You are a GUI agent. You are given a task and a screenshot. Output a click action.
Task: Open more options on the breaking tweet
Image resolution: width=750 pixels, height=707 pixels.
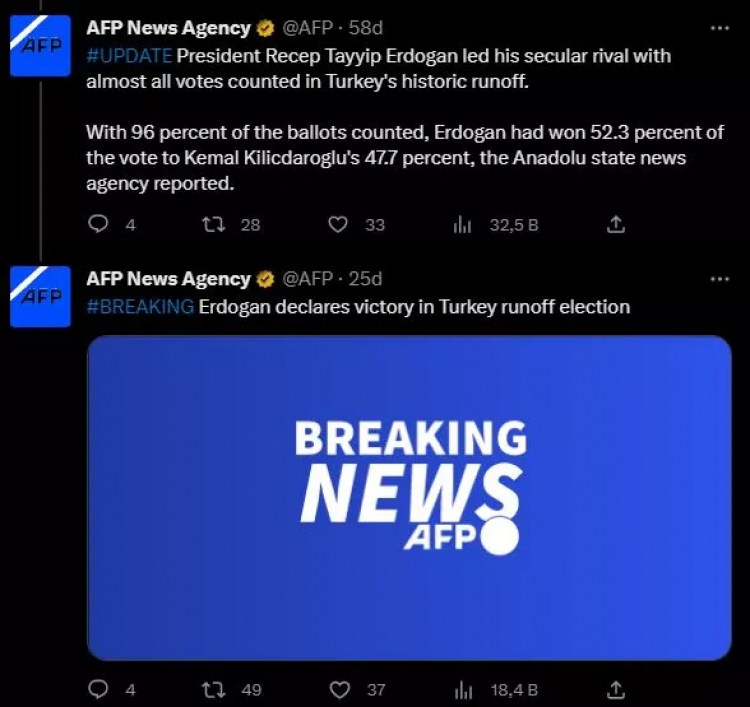tap(719, 278)
